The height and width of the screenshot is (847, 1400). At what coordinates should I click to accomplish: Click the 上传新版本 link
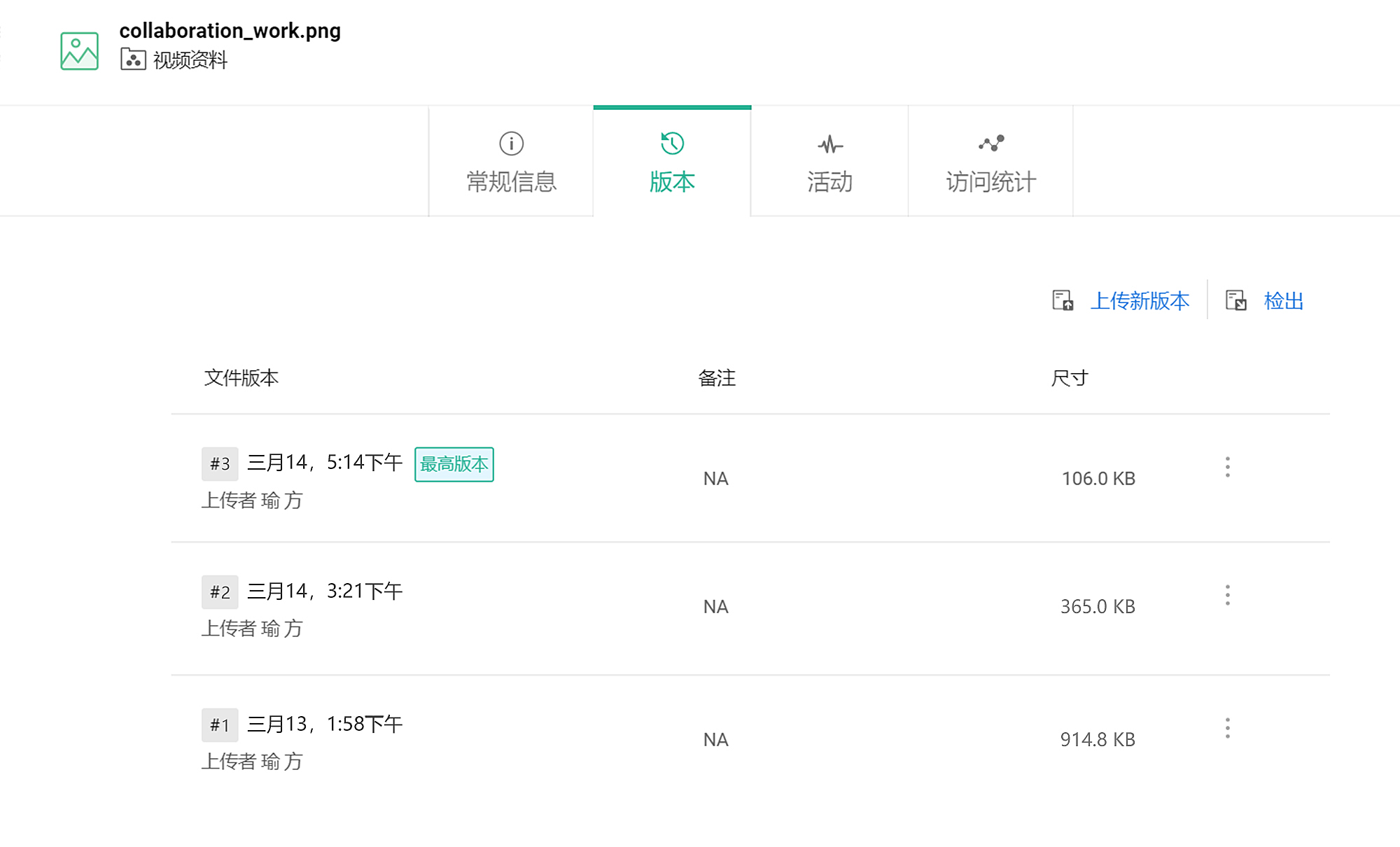1140,301
